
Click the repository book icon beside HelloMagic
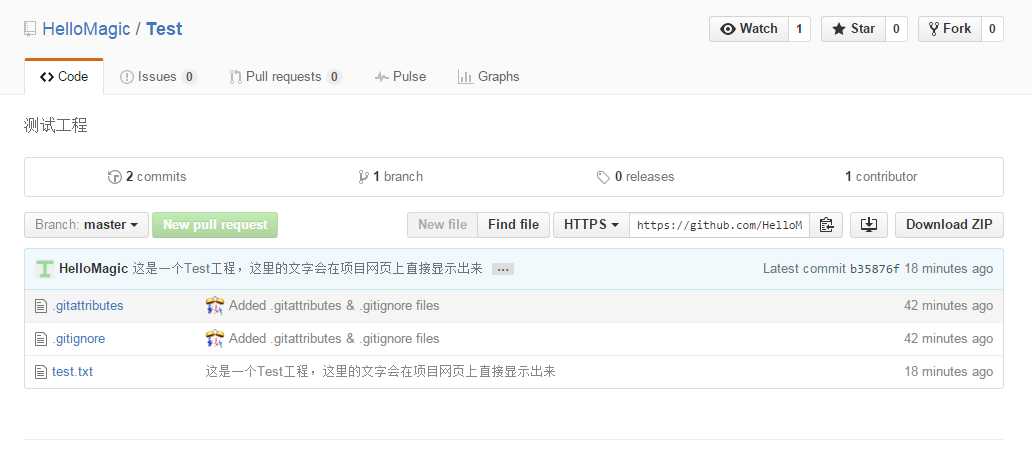(30, 29)
